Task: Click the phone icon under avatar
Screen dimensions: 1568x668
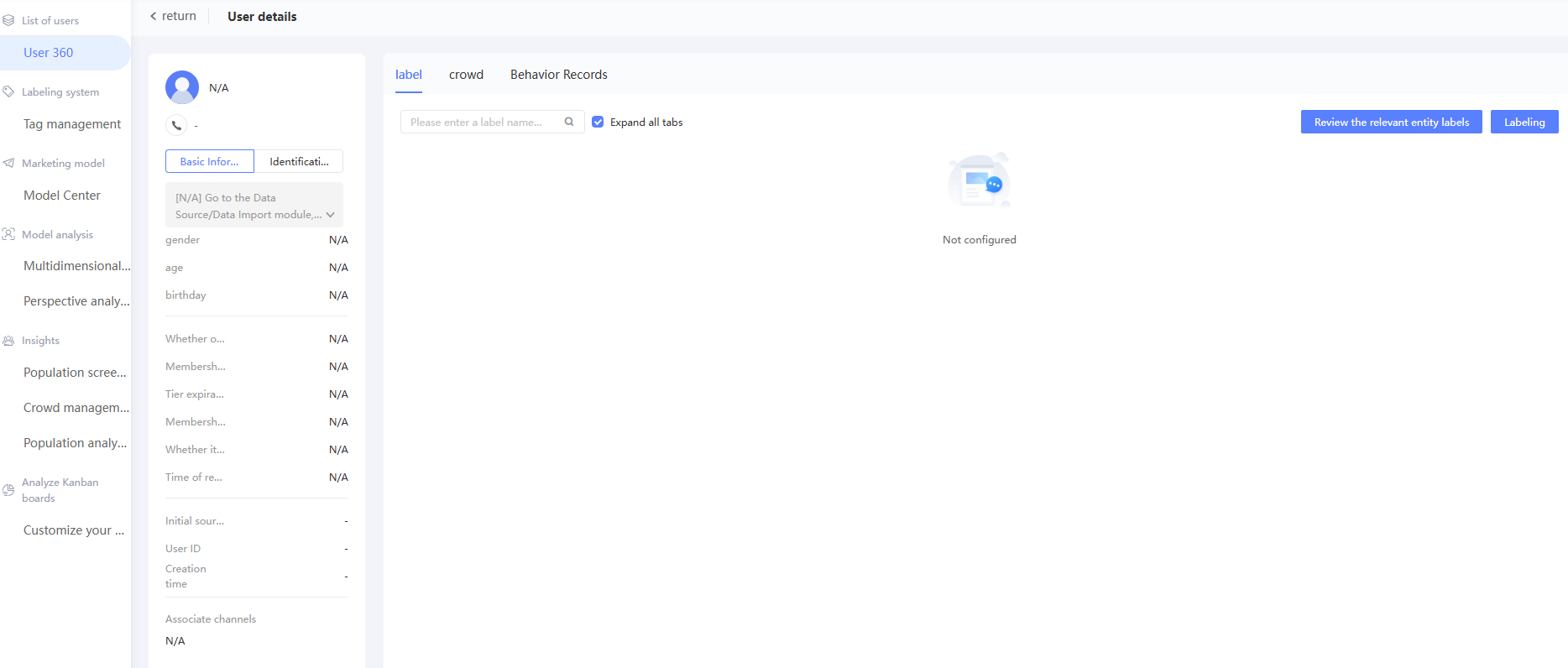Action: coord(176,125)
